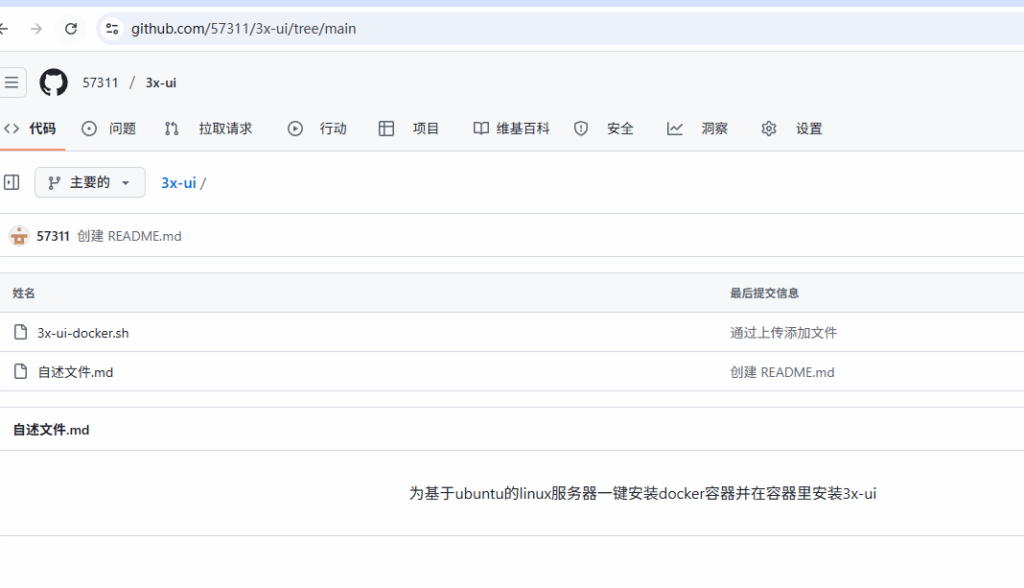Click the file icon beside 自述文件.md
Image resolution: width=1024 pixels, height=588 pixels.
click(x=21, y=371)
